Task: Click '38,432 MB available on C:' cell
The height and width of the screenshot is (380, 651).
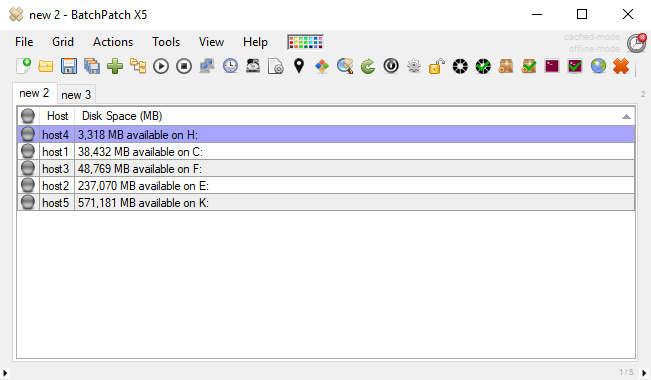Action: (355, 152)
